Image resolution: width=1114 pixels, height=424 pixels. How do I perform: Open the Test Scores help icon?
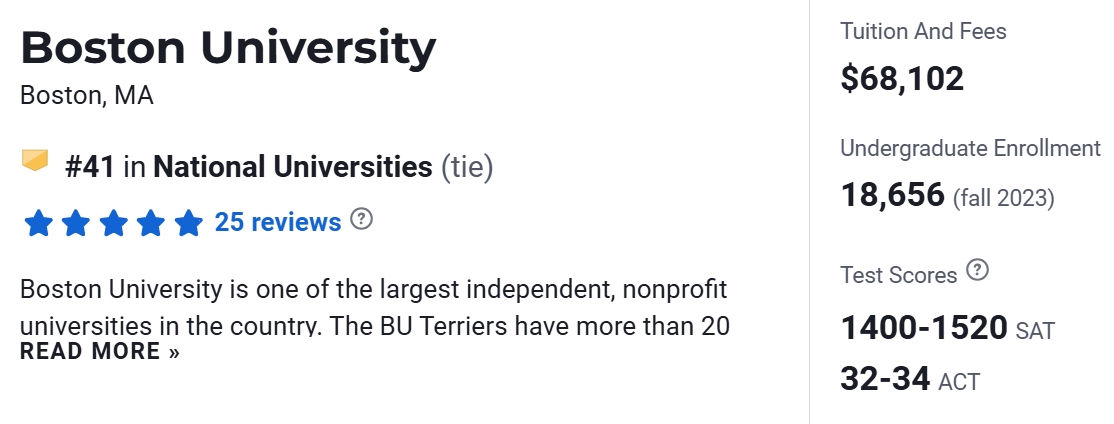pos(978,270)
